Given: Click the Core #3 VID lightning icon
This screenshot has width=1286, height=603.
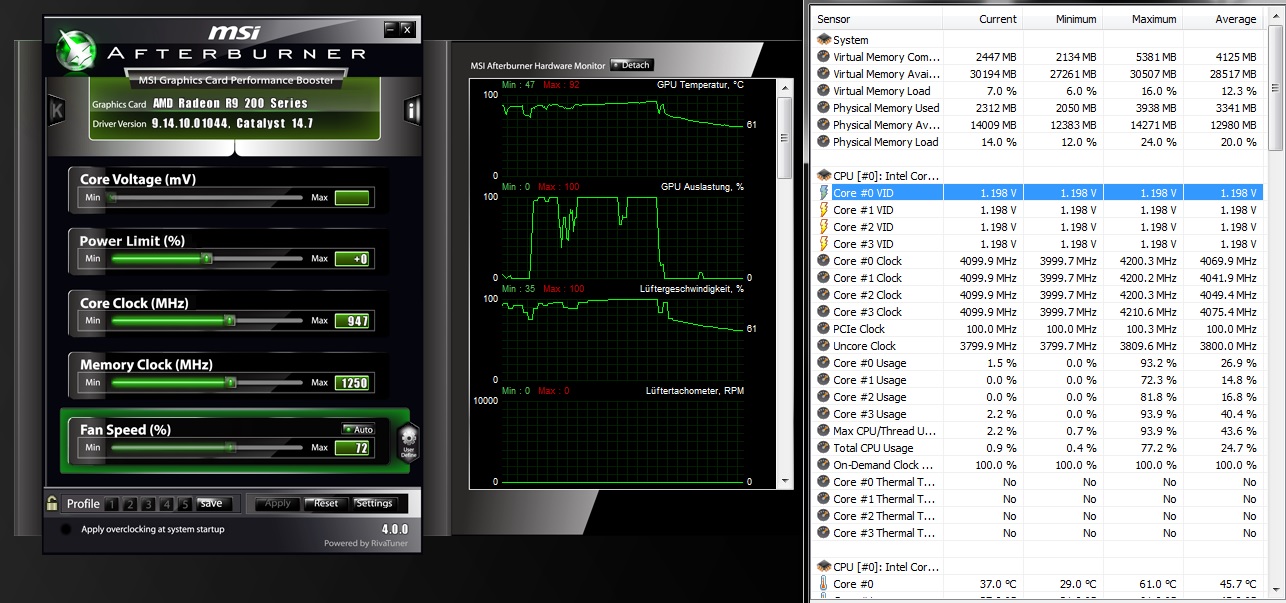Looking at the screenshot, I should click(x=824, y=244).
